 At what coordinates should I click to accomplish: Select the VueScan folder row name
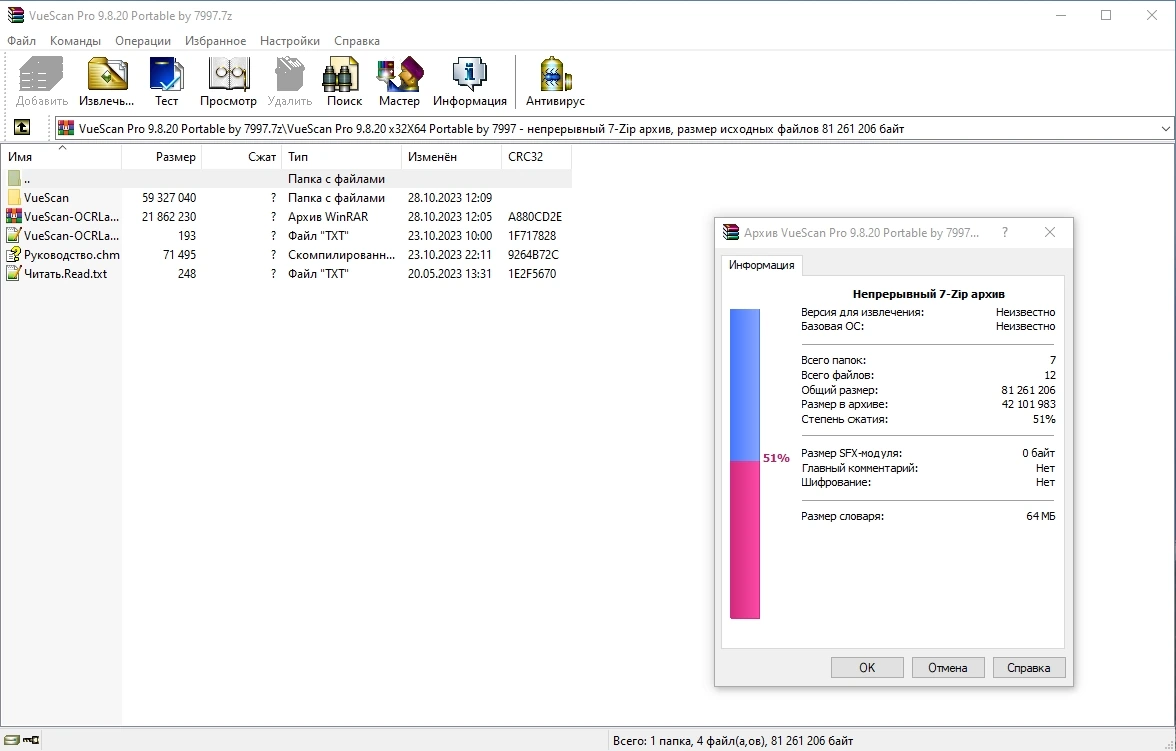(46, 198)
